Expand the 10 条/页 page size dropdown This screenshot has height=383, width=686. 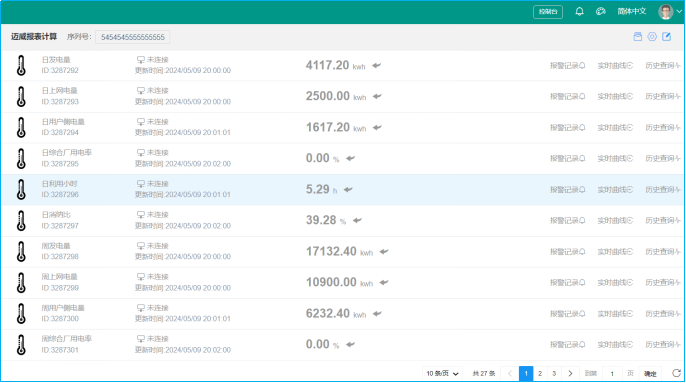(x=442, y=373)
